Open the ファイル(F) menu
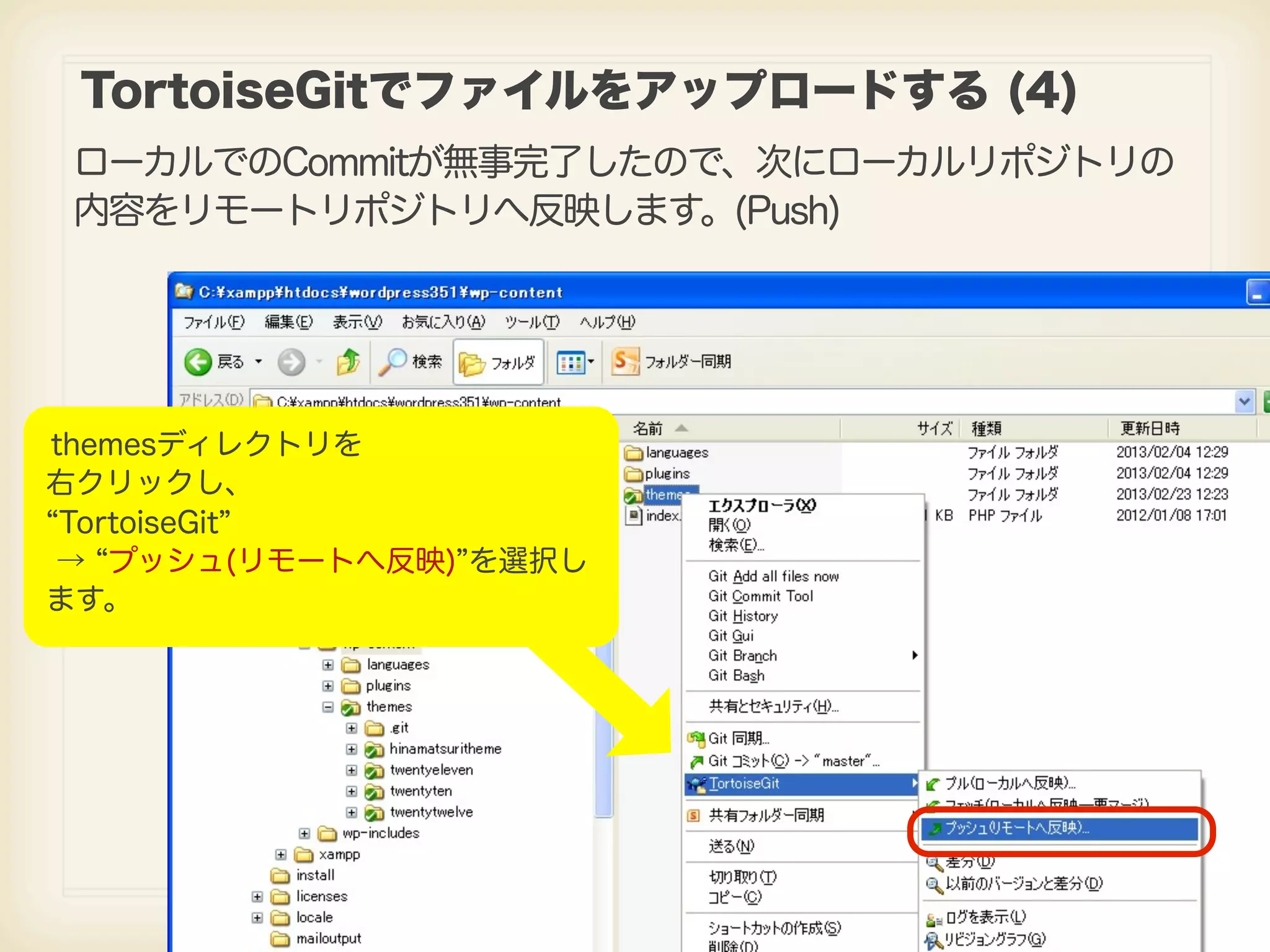Image resolution: width=1270 pixels, height=952 pixels. click(214, 322)
